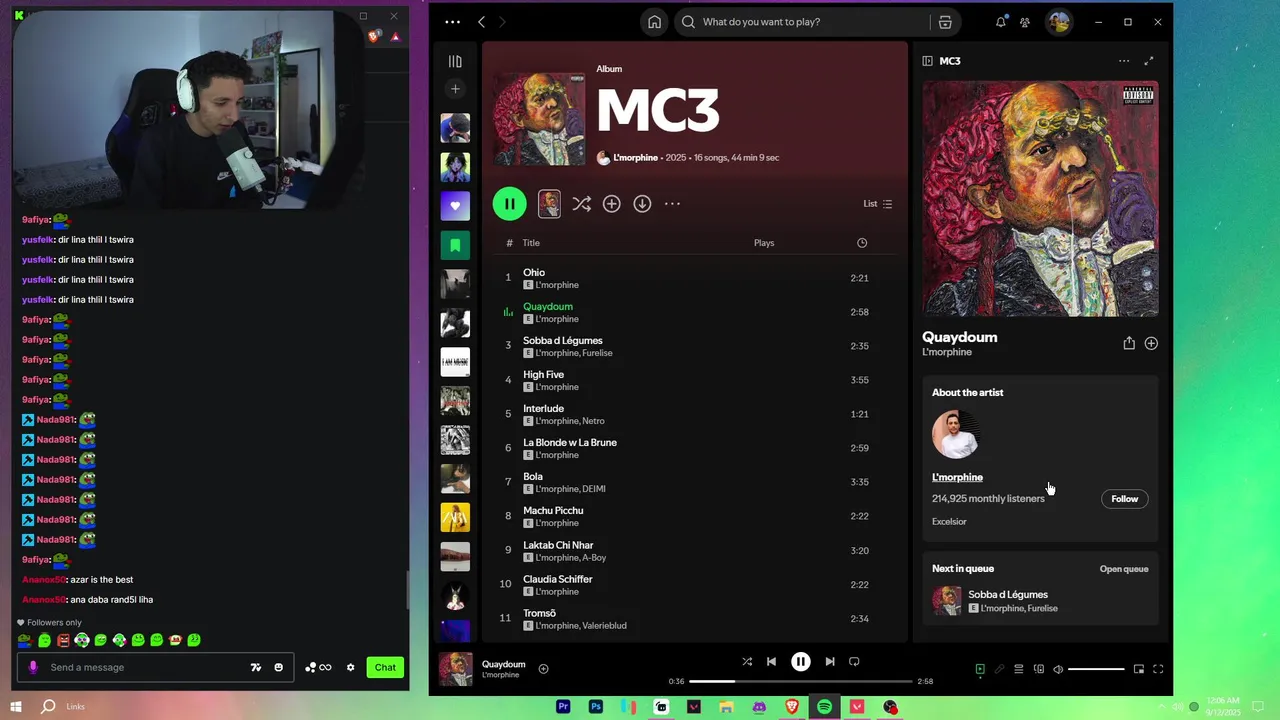Pause the MC3 album with the large green button
The image size is (1280, 720).
click(509, 204)
